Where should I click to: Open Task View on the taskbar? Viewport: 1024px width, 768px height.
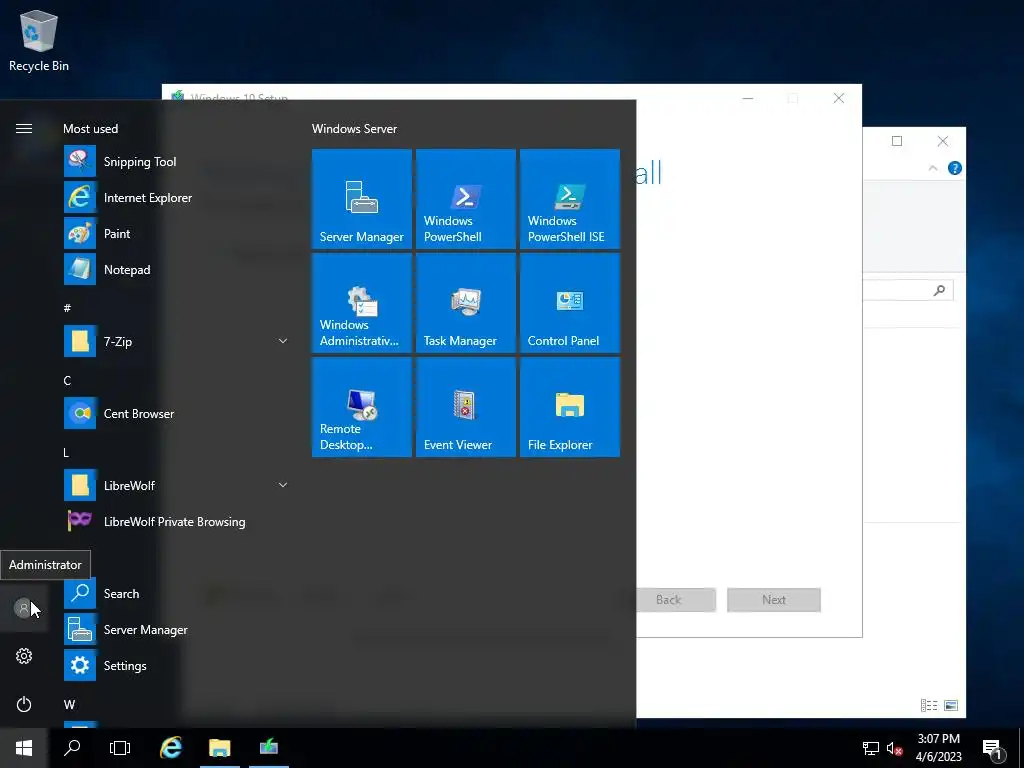tap(120, 748)
